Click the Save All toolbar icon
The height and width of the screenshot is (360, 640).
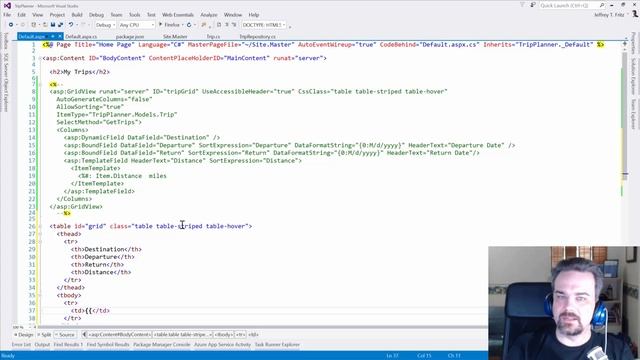point(60,25)
